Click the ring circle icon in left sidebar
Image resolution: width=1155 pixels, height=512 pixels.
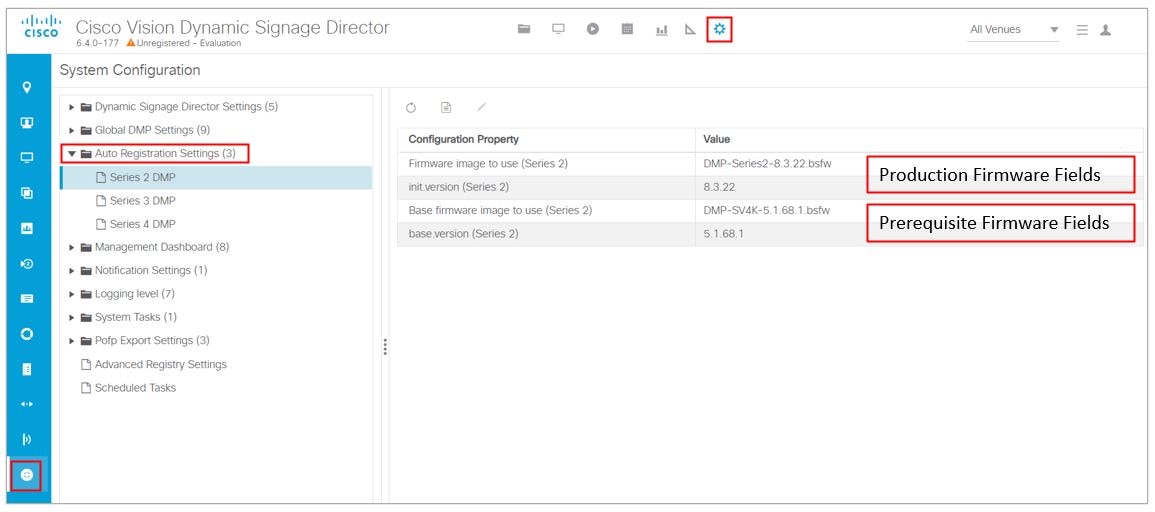27,334
